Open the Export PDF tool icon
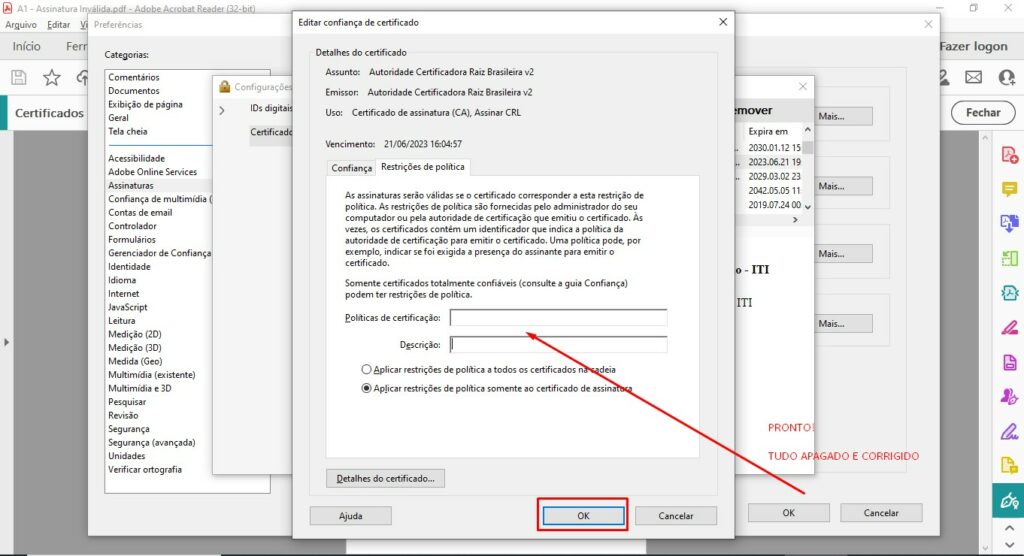 tap(1009, 223)
